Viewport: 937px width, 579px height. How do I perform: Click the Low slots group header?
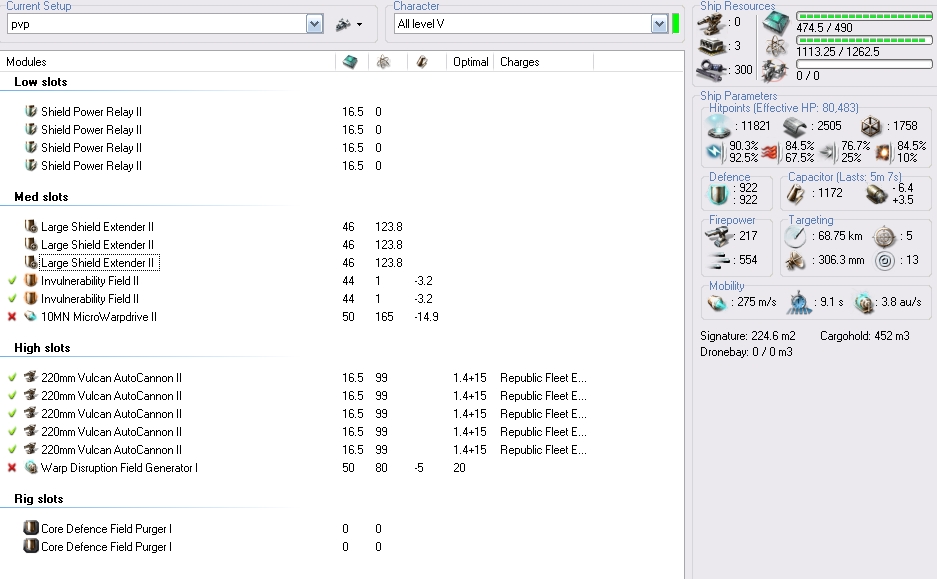[41, 82]
